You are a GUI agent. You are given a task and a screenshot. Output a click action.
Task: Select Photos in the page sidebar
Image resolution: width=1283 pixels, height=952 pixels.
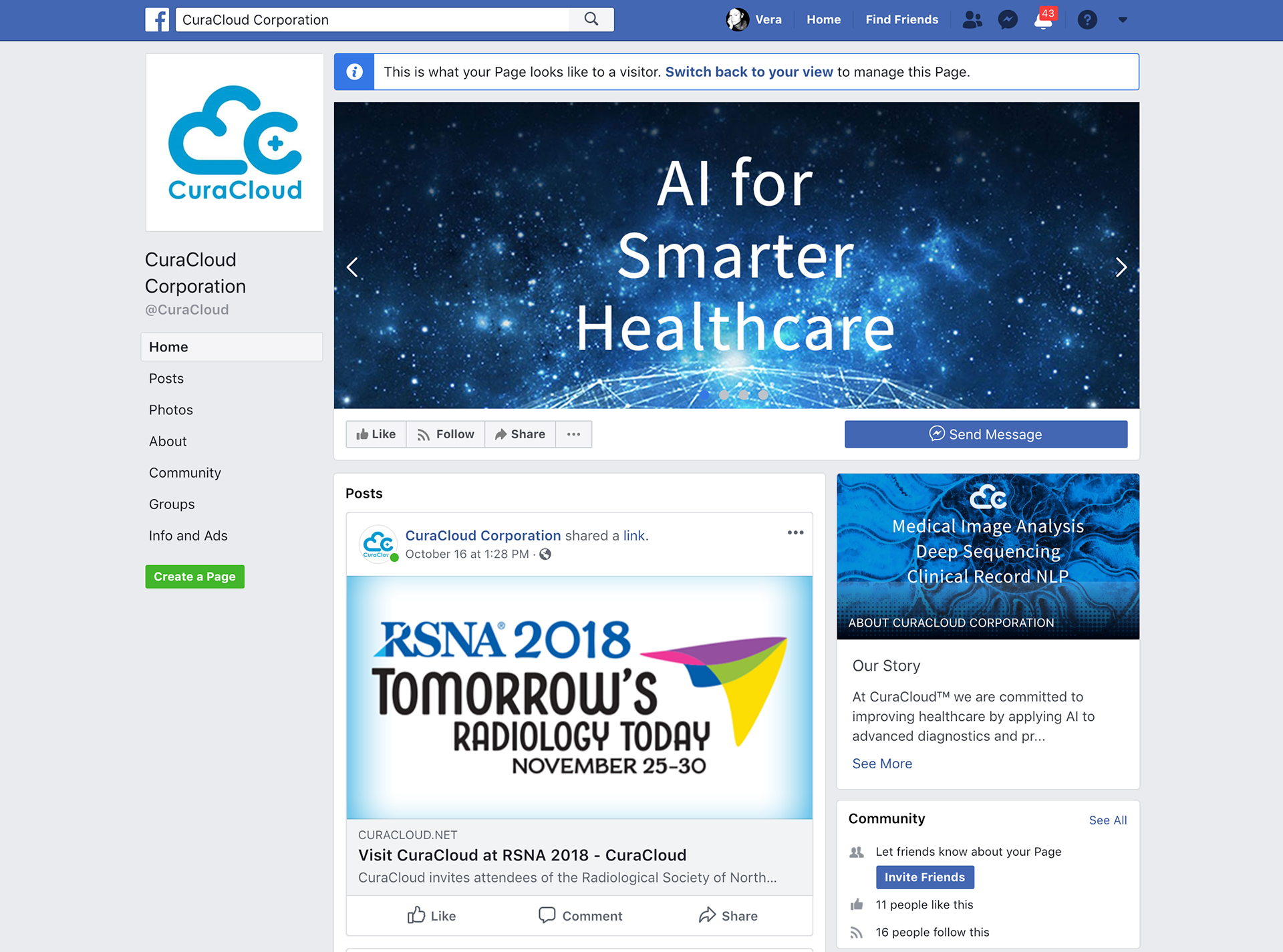pos(171,410)
